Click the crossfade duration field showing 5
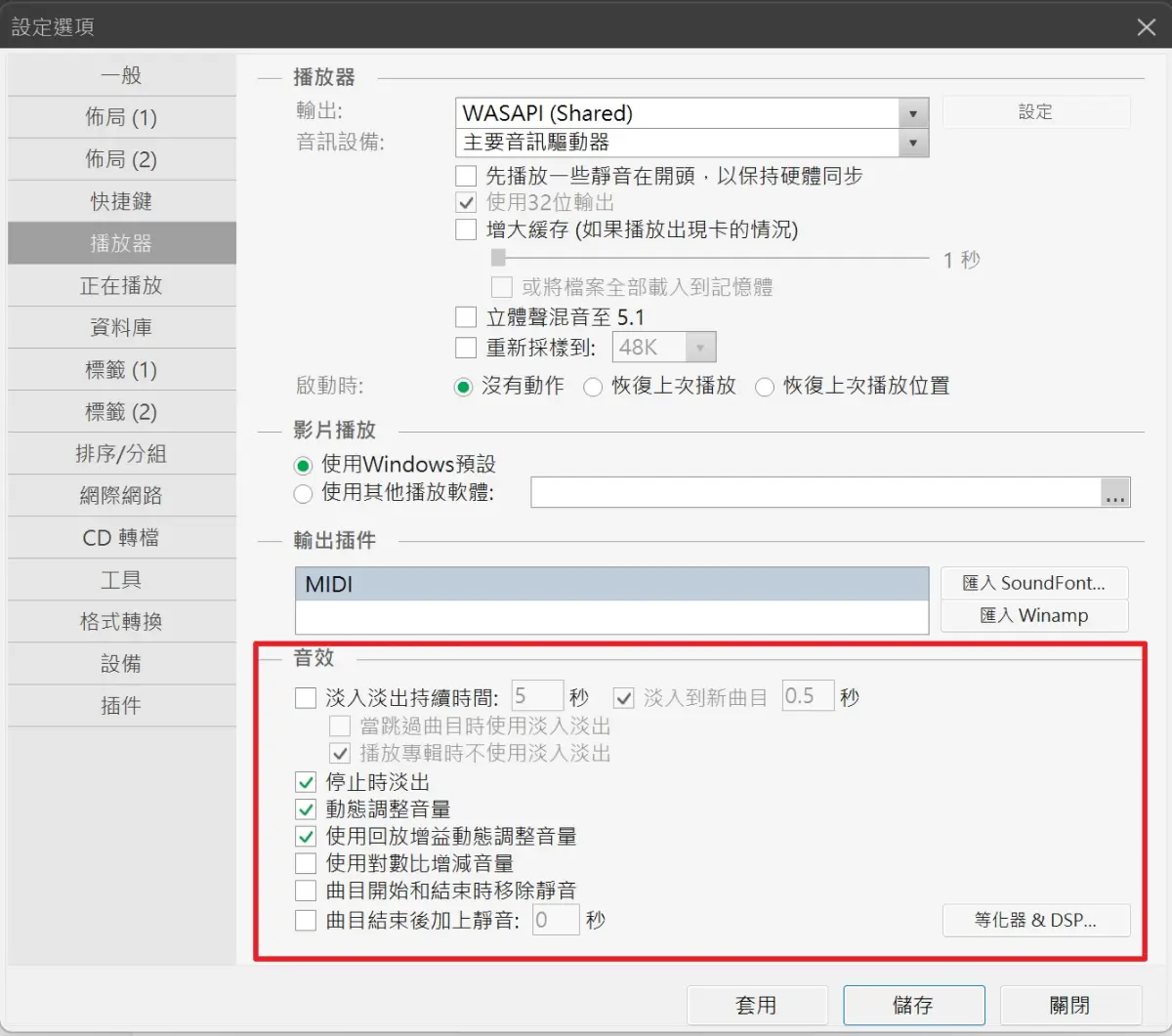The height and width of the screenshot is (1036, 1172). (537, 696)
